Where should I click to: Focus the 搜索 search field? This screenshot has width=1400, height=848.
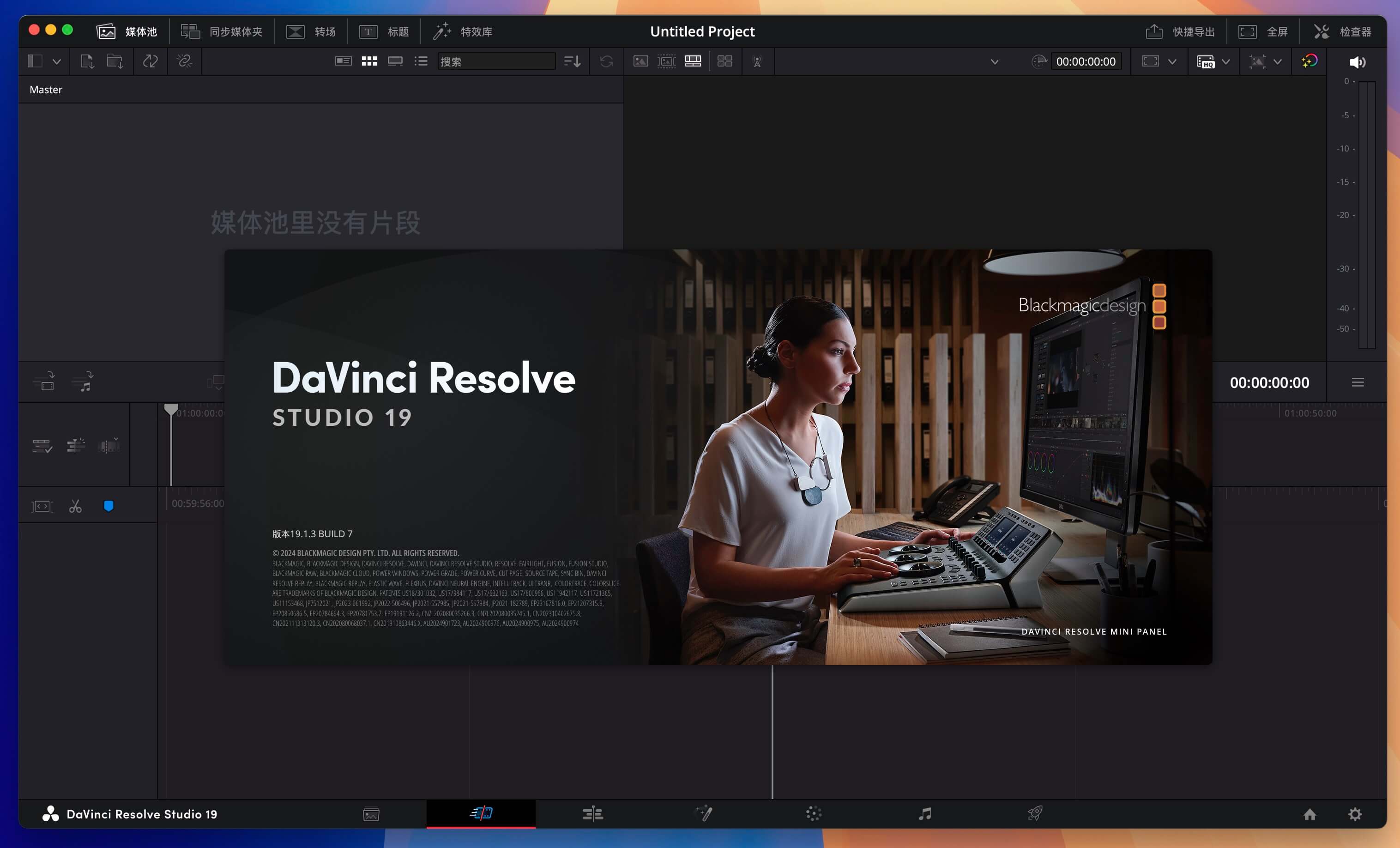click(x=496, y=61)
